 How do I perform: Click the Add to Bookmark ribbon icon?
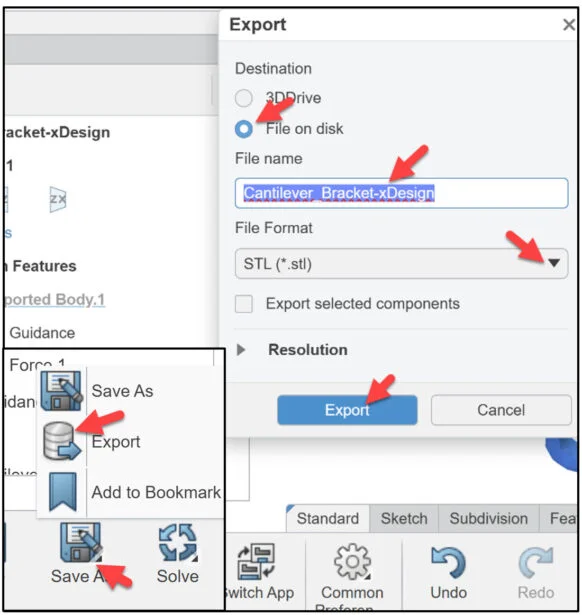click(62, 491)
